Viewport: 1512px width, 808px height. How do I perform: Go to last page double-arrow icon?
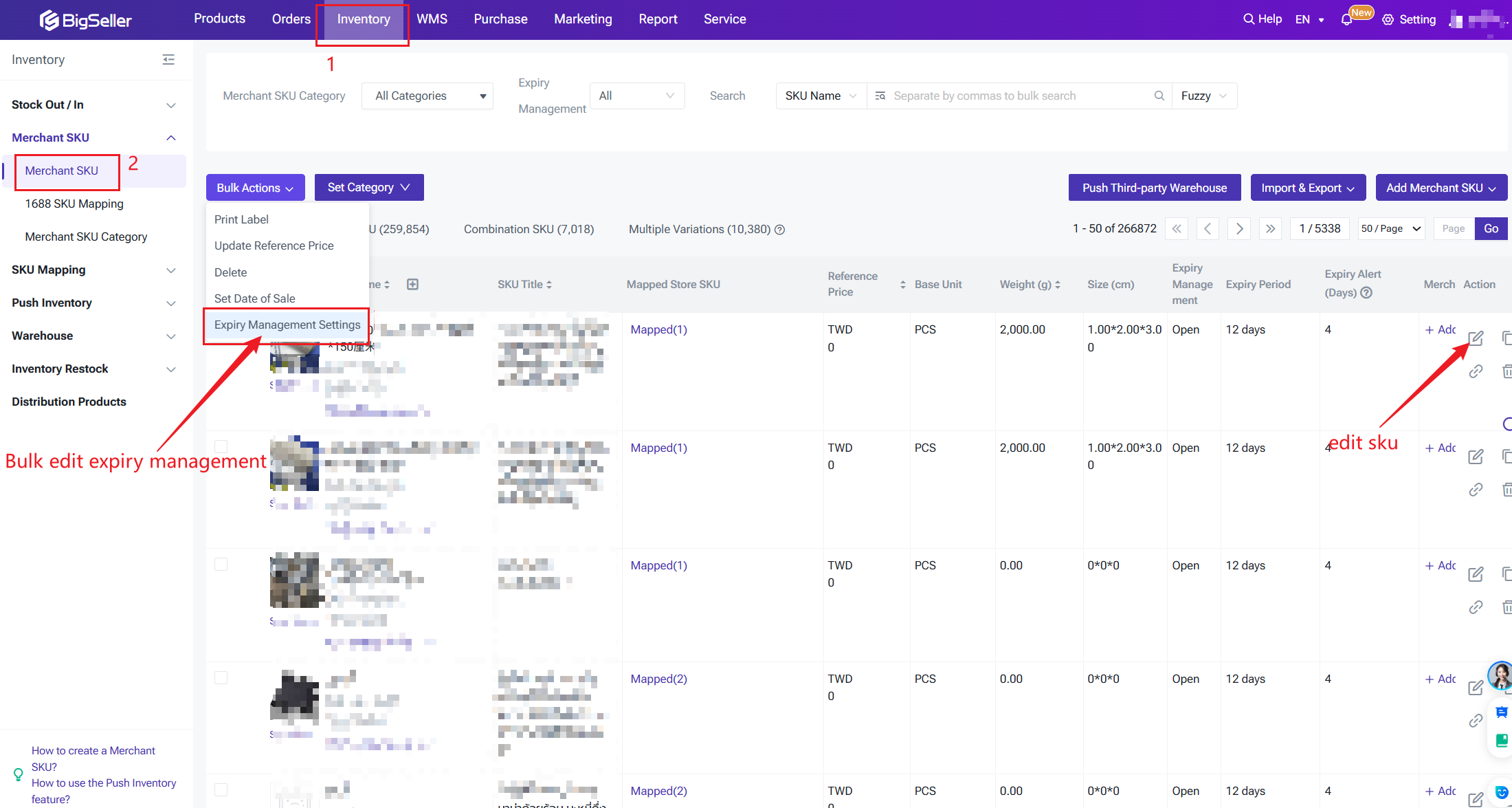point(1270,228)
